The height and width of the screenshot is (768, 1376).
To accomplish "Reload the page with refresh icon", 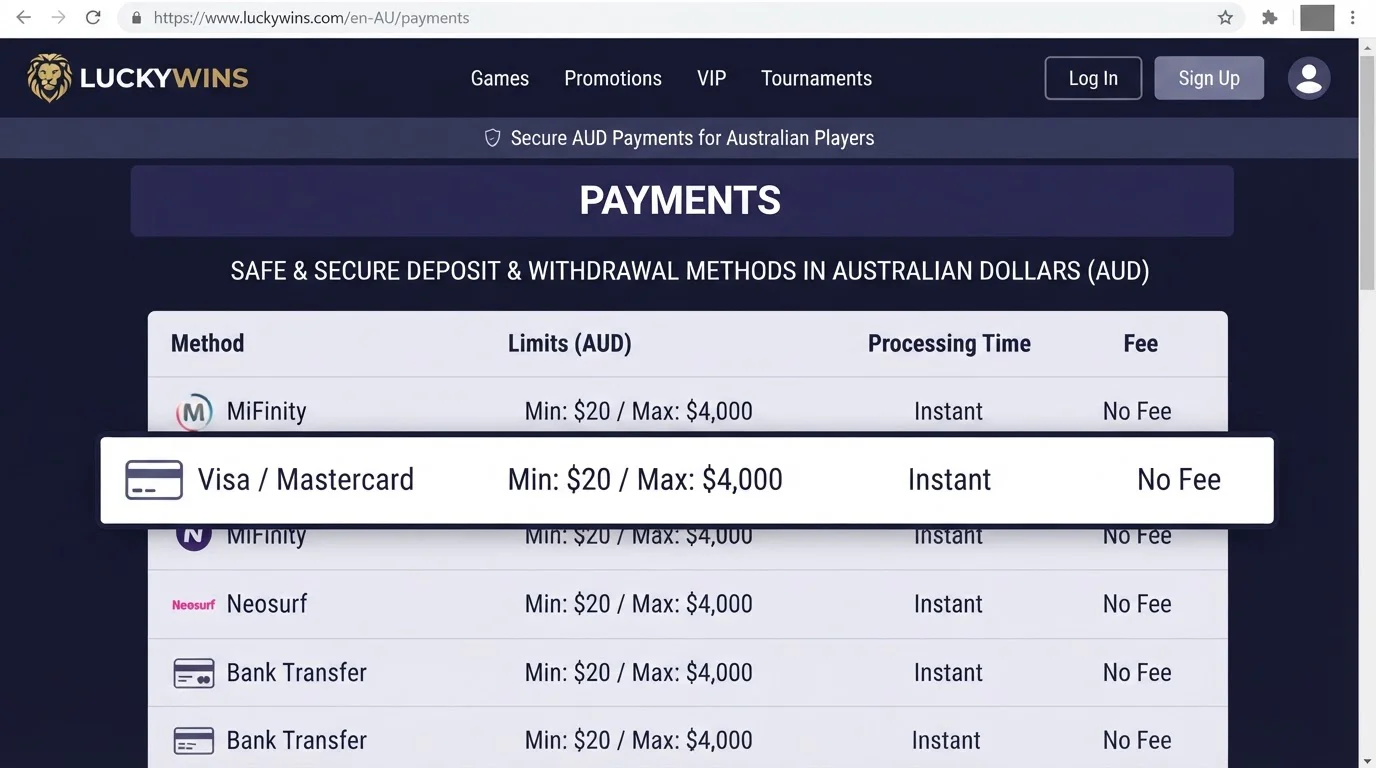I will [x=93, y=18].
